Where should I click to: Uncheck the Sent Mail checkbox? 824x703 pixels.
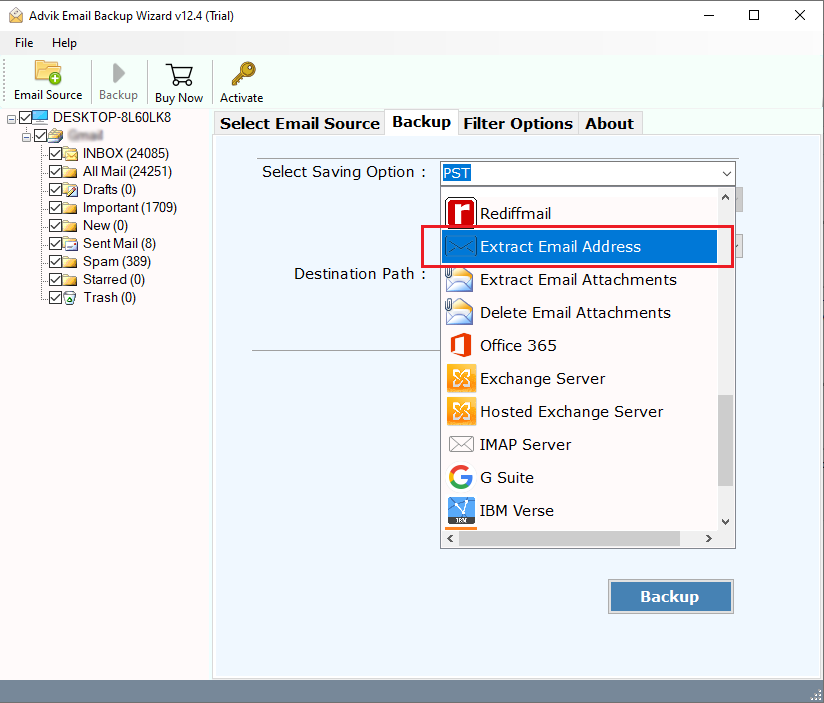(56, 243)
